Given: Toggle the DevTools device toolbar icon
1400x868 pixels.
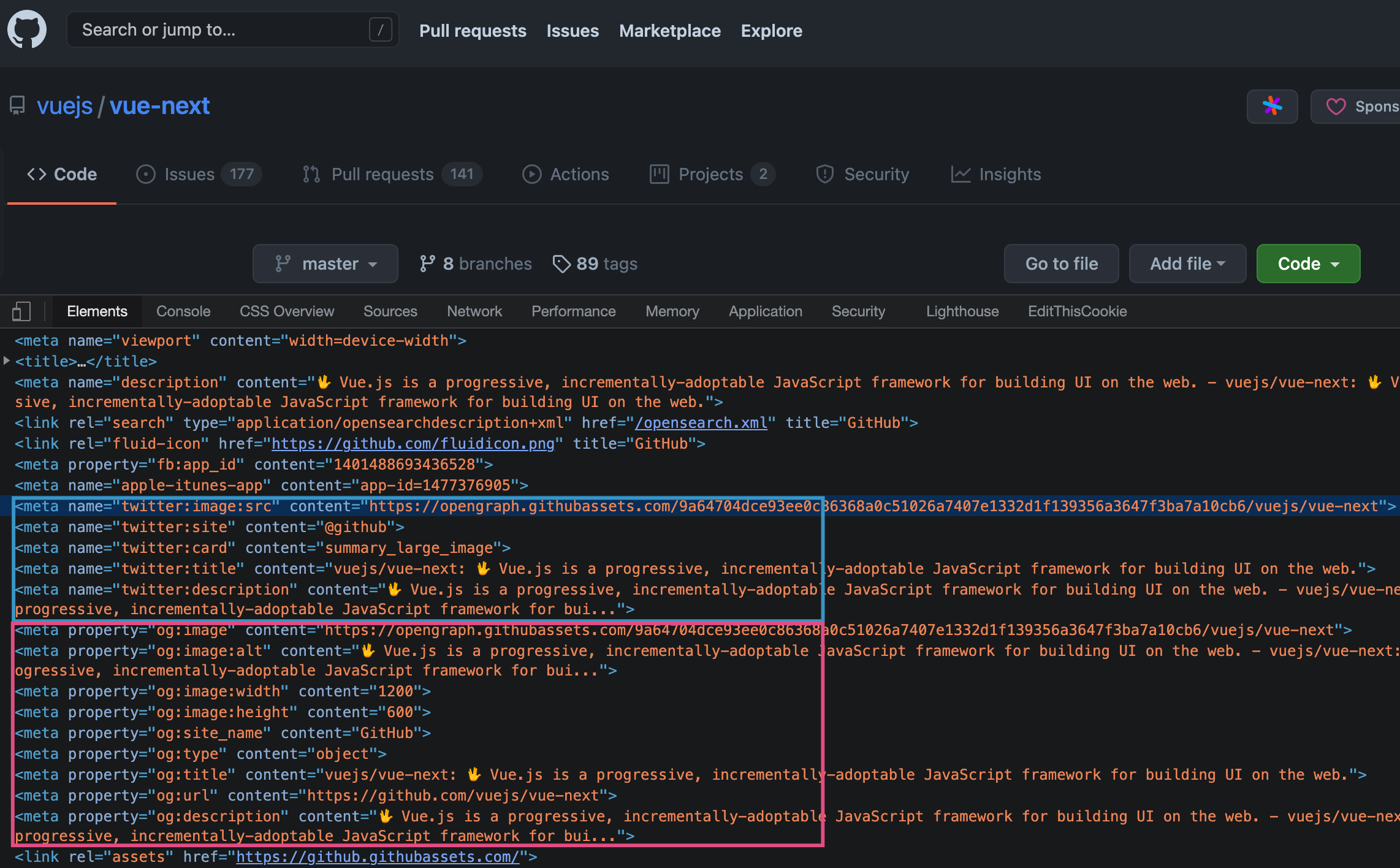Looking at the screenshot, I should click(21, 311).
